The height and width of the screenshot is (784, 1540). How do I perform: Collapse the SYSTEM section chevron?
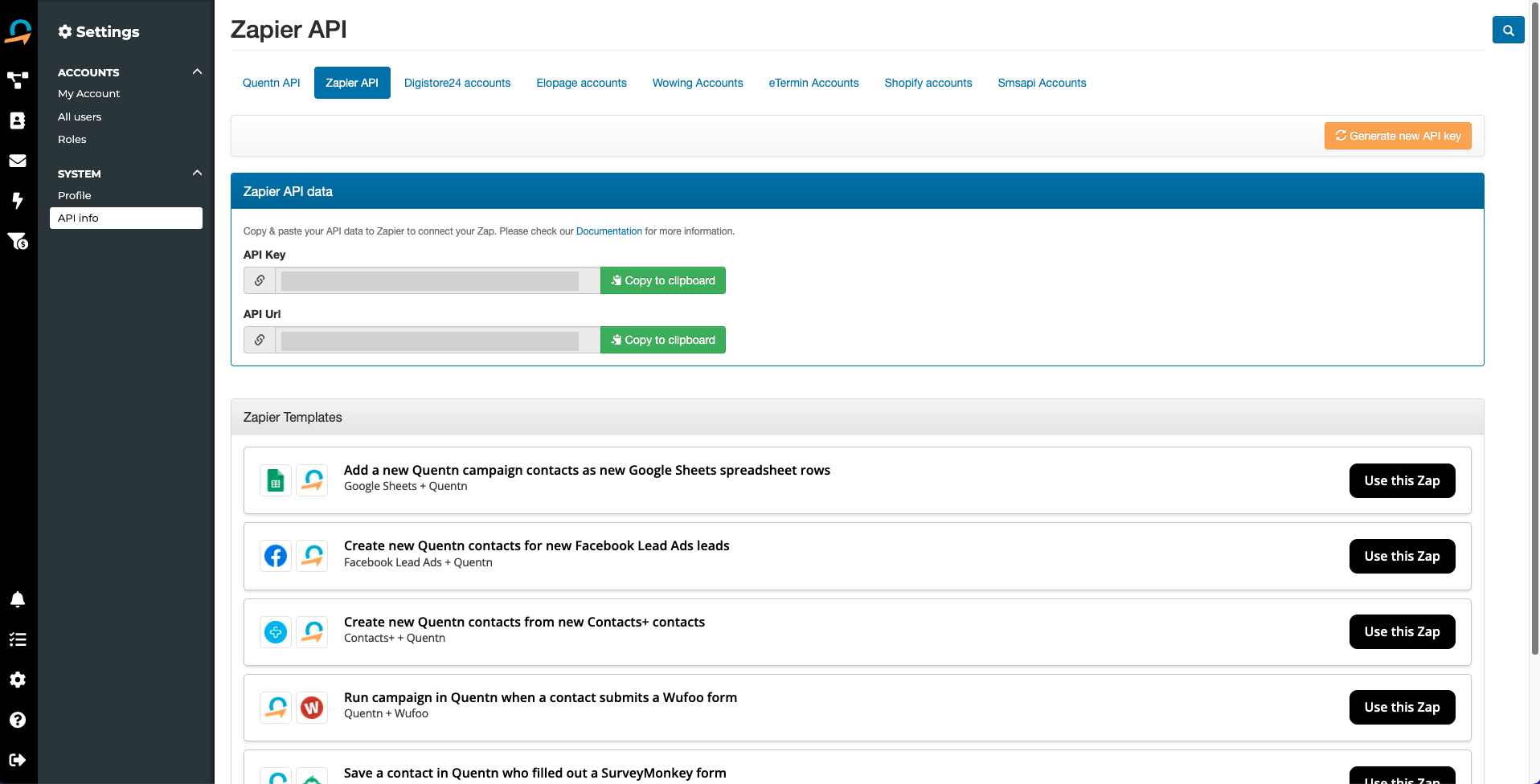click(197, 173)
